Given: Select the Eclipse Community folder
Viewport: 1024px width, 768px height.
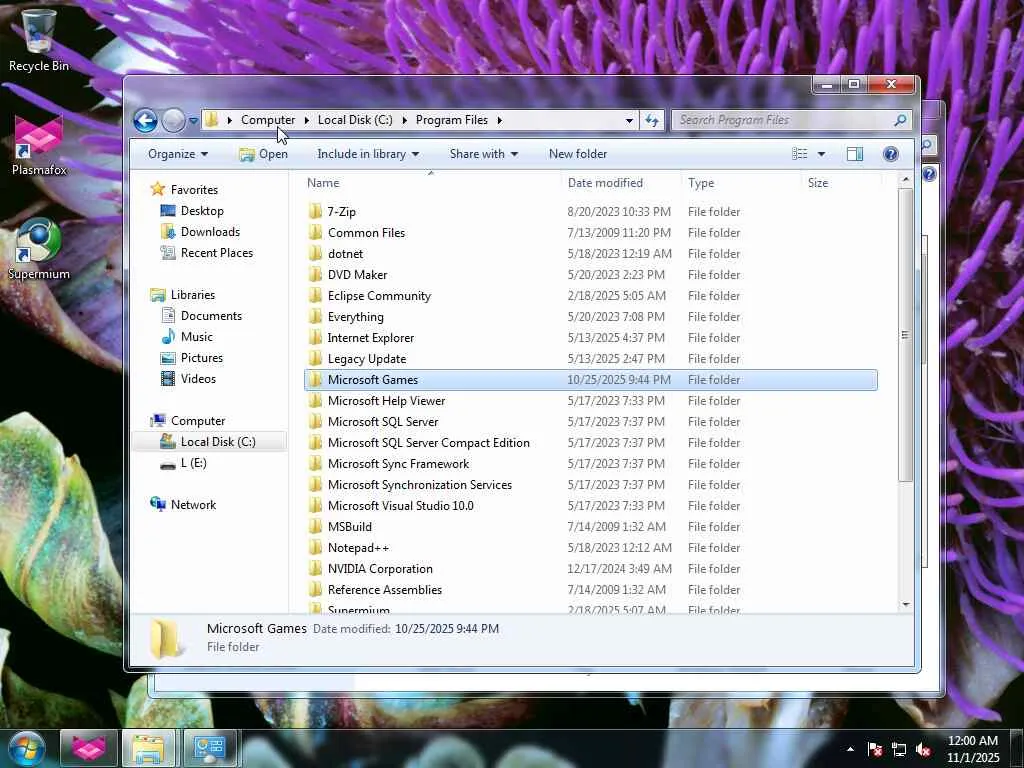Looking at the screenshot, I should (x=379, y=296).
